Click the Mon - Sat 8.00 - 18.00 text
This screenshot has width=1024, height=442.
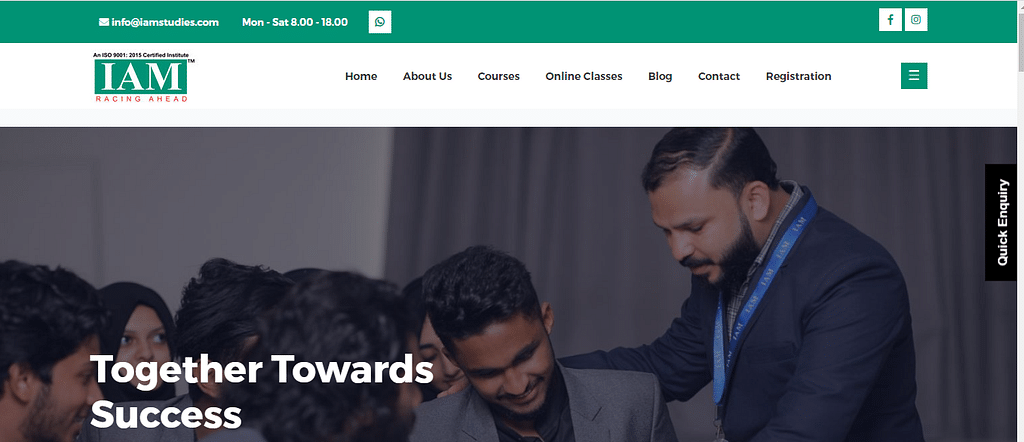295,22
